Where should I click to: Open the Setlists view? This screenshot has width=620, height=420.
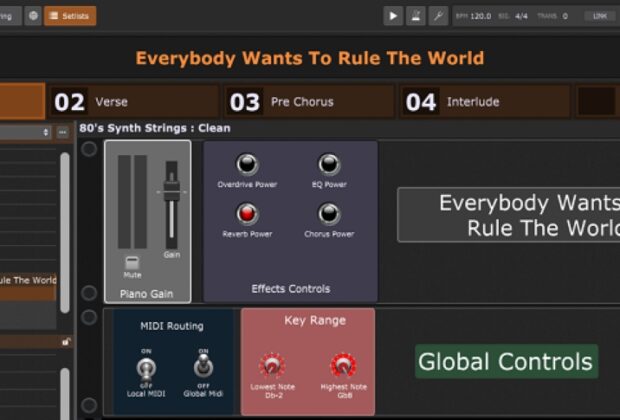70,16
